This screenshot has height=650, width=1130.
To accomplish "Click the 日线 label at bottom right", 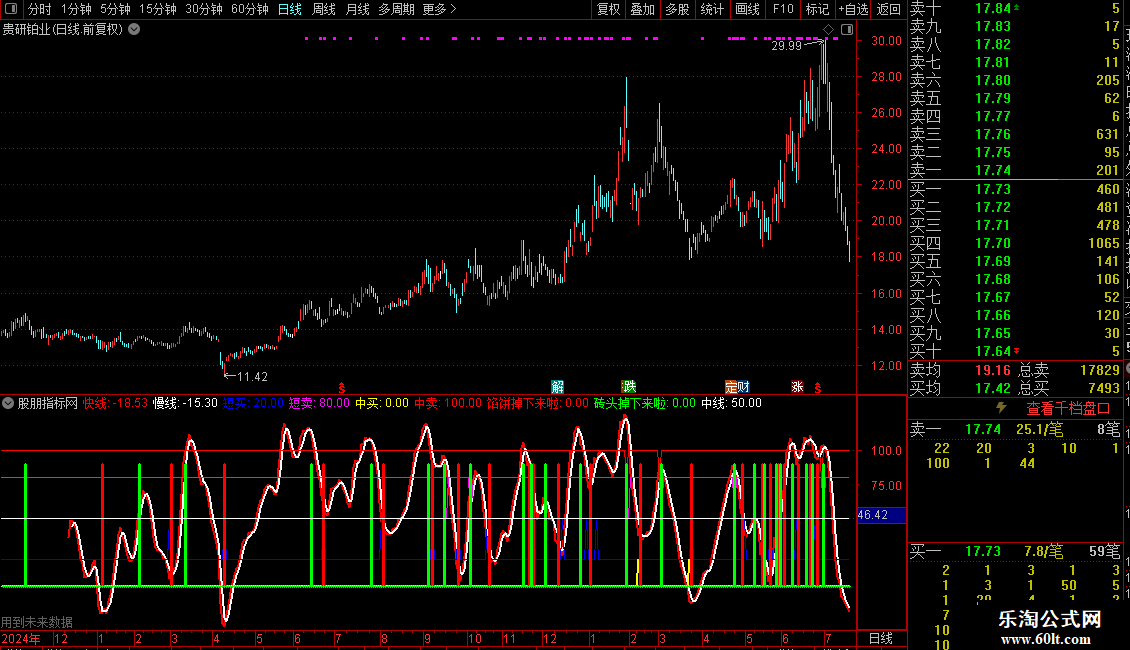I will pos(881,638).
